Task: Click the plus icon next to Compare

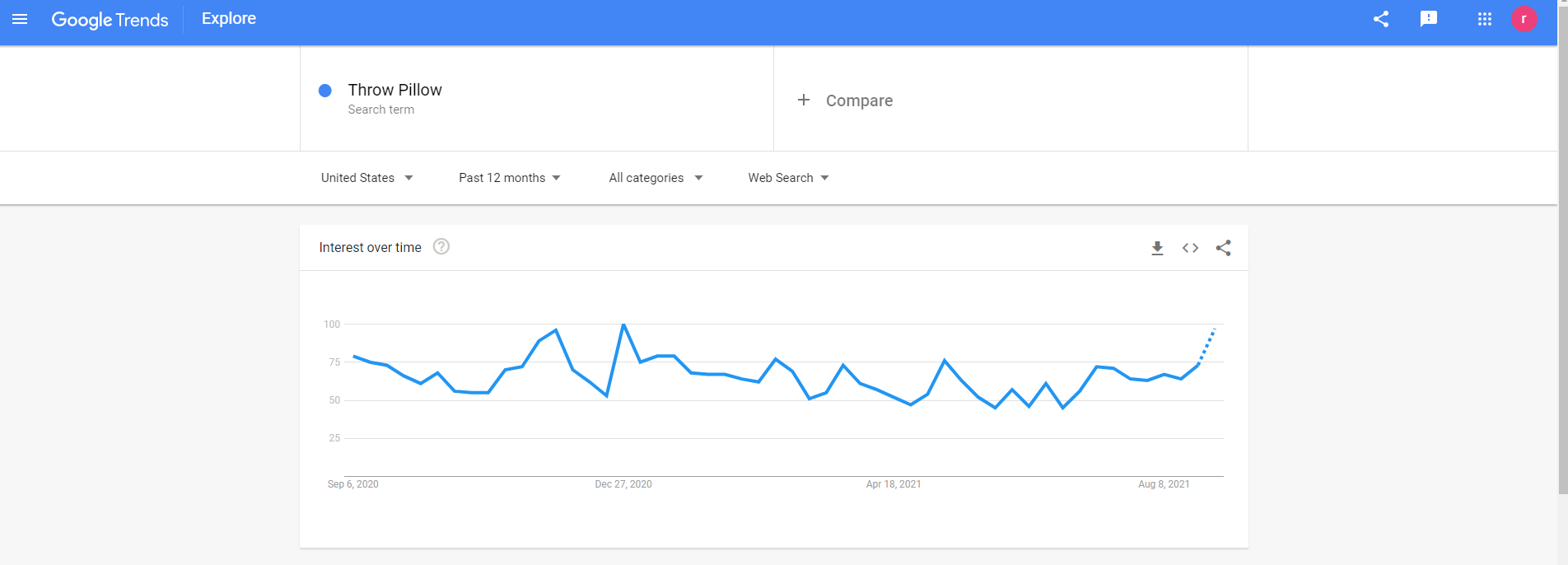Action: coord(804,100)
